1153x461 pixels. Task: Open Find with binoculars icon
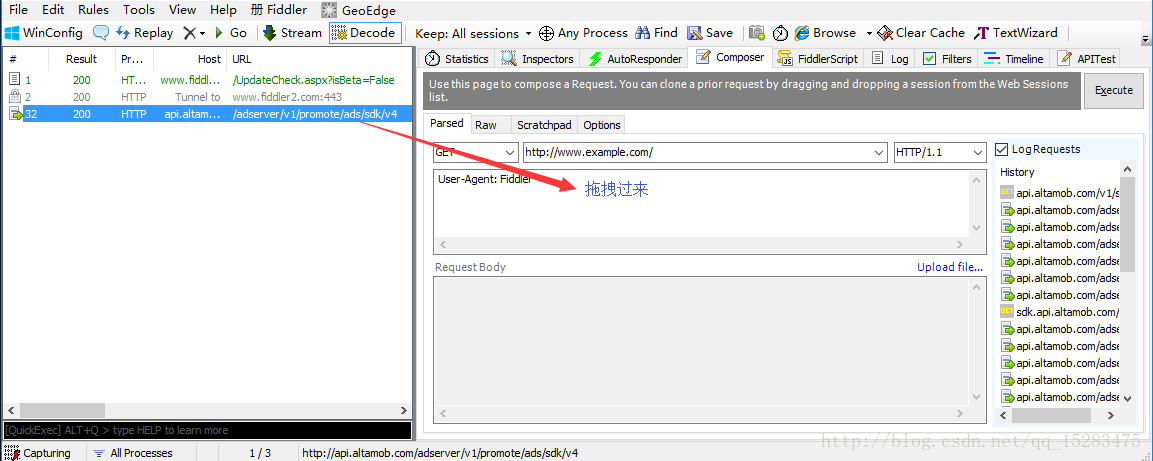coord(656,33)
